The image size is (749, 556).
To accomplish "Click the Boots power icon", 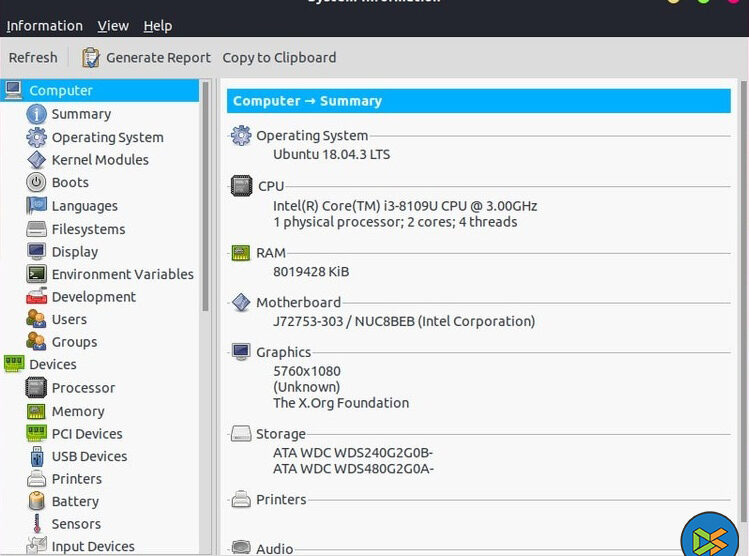I will click(36, 182).
